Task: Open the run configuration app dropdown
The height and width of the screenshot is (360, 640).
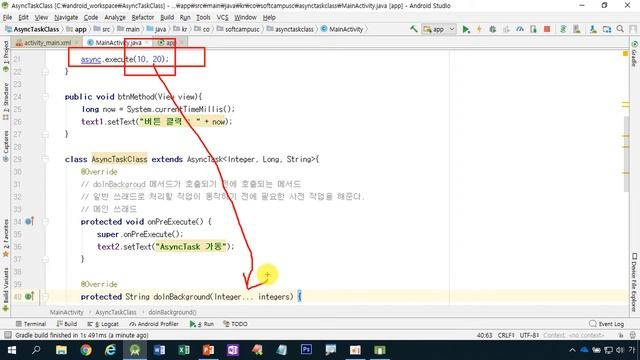Action: point(439,29)
